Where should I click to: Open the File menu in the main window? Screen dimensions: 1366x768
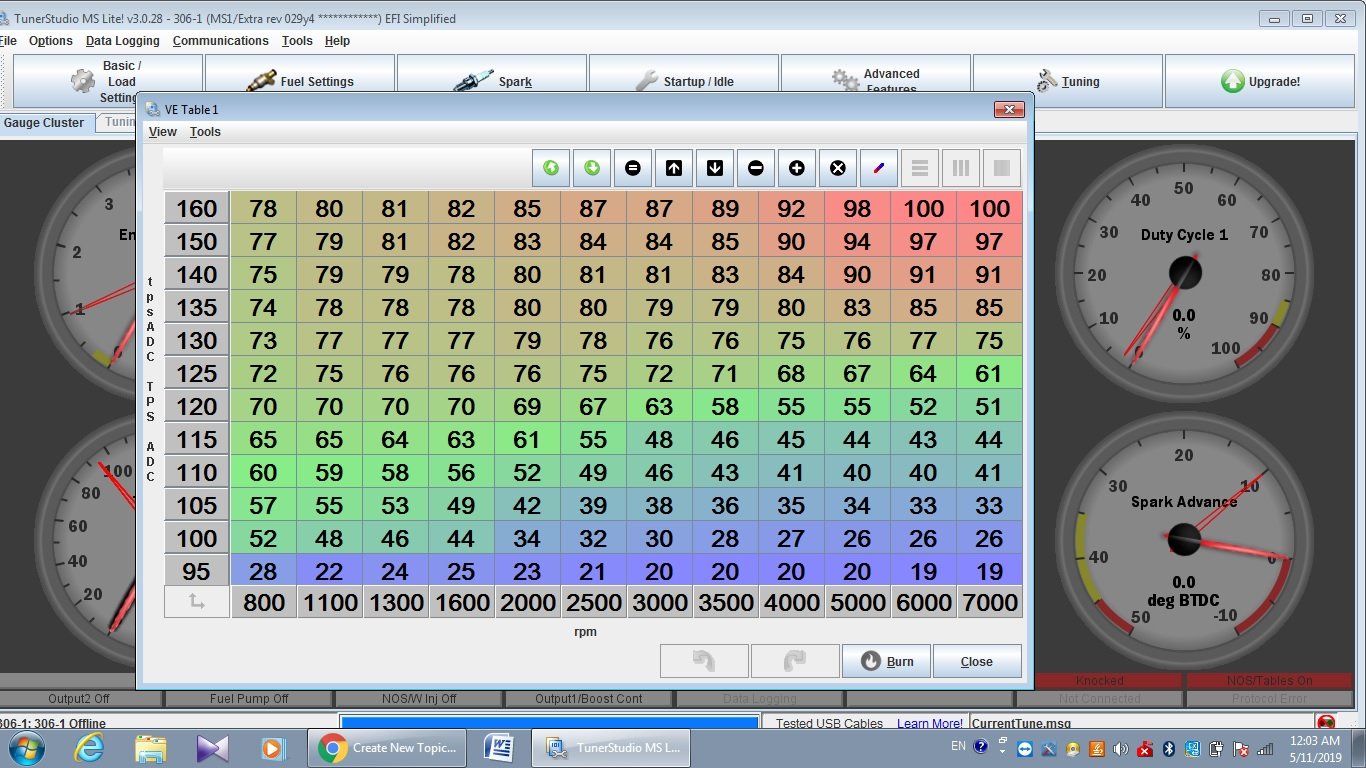coord(8,41)
